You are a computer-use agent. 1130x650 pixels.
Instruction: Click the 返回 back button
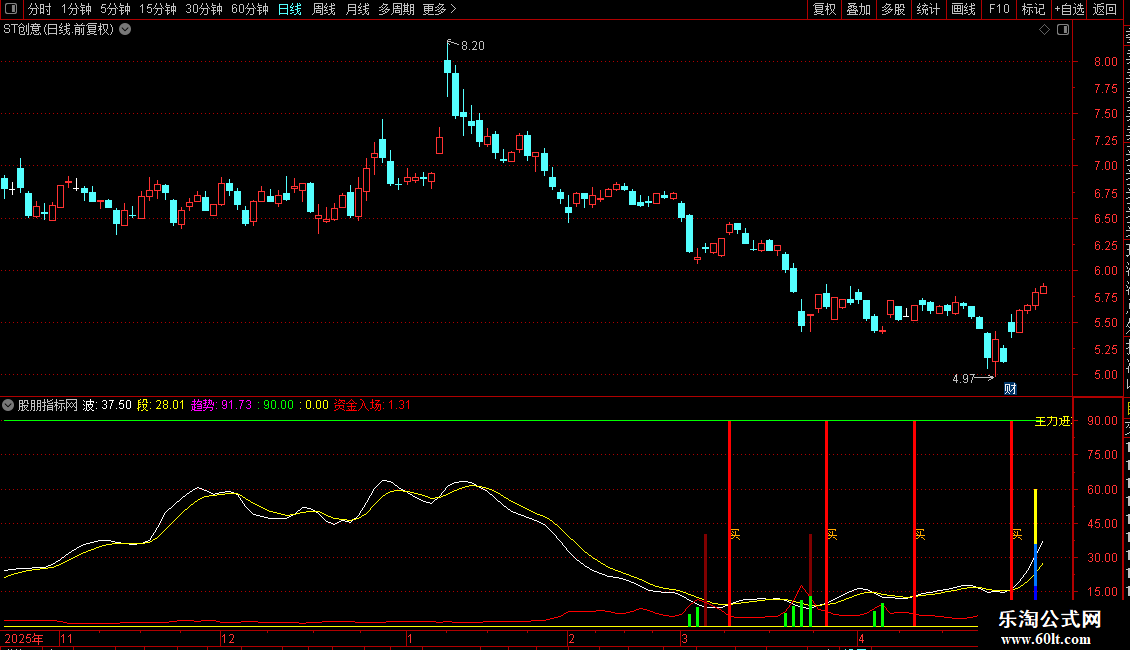(x=1105, y=9)
